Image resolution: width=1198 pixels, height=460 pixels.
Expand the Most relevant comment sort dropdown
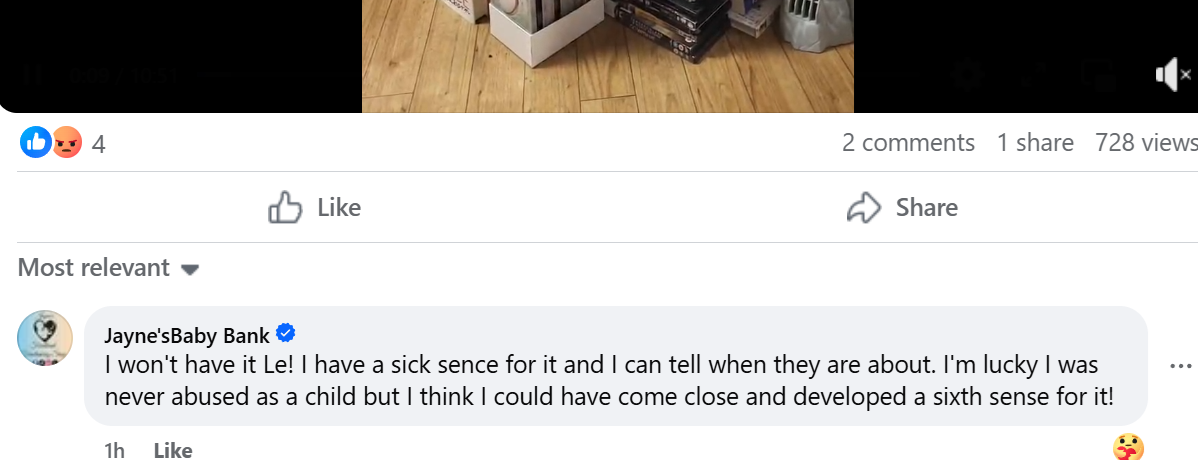[109, 268]
